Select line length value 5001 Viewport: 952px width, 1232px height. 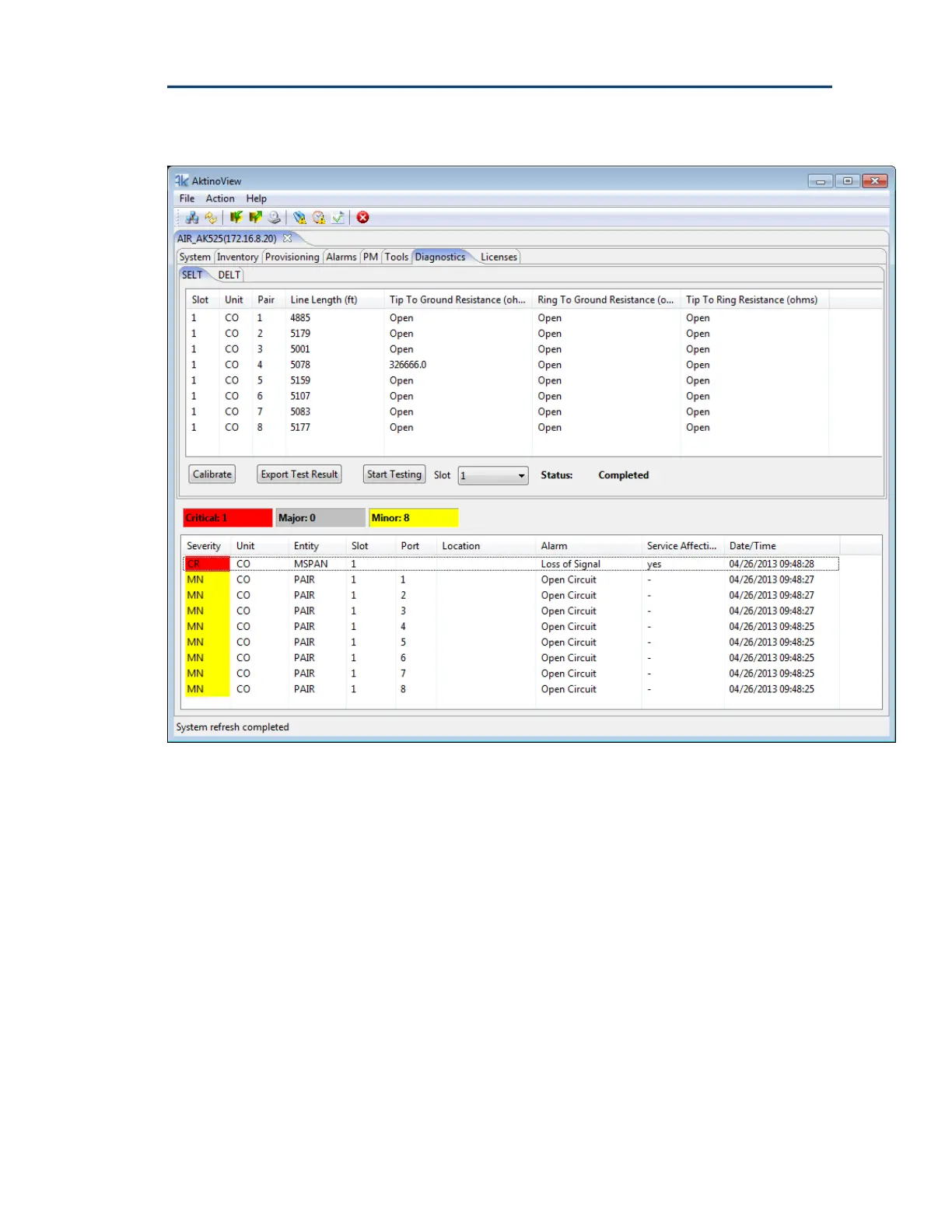(x=300, y=349)
